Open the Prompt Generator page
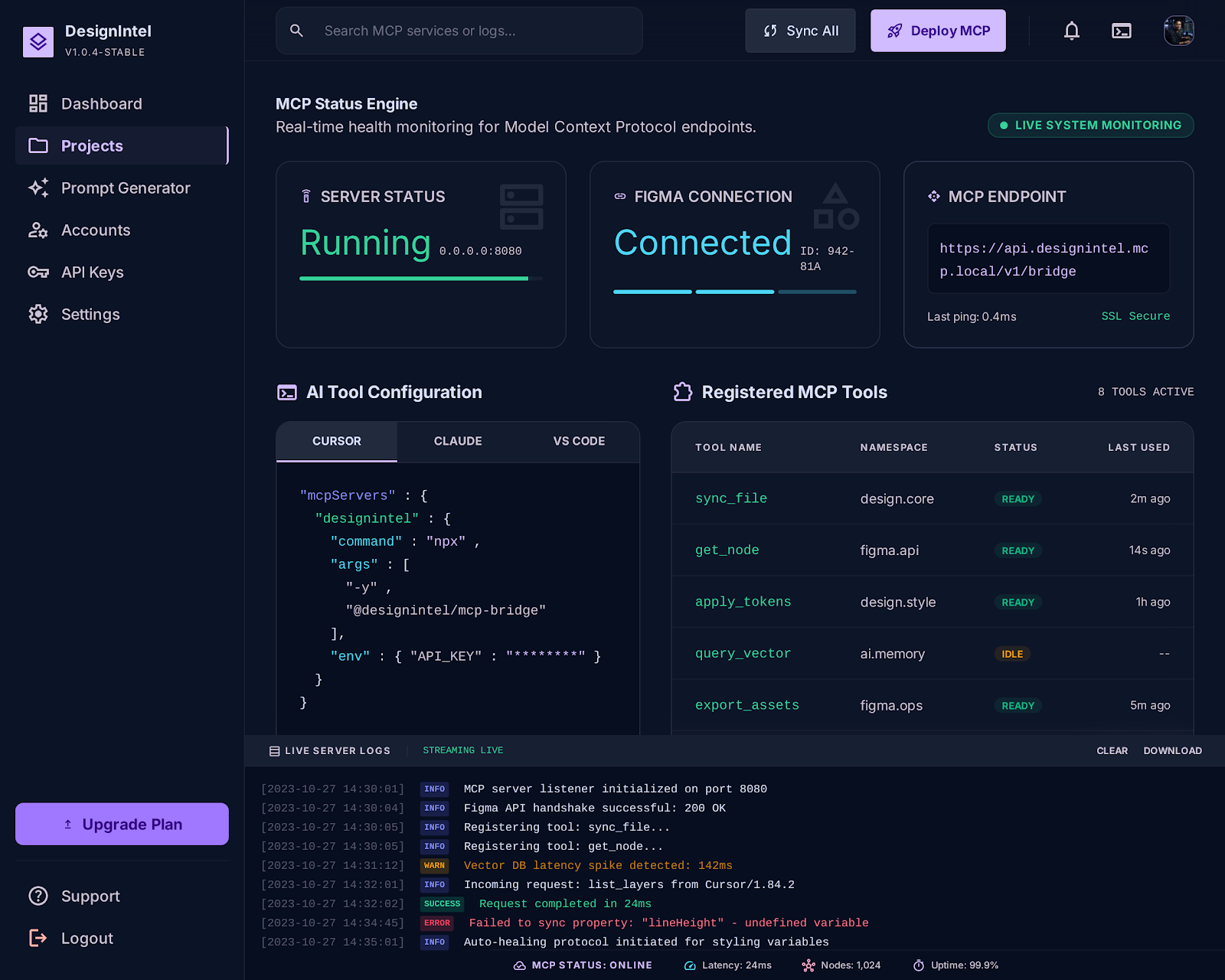The image size is (1225, 980). tap(122, 188)
